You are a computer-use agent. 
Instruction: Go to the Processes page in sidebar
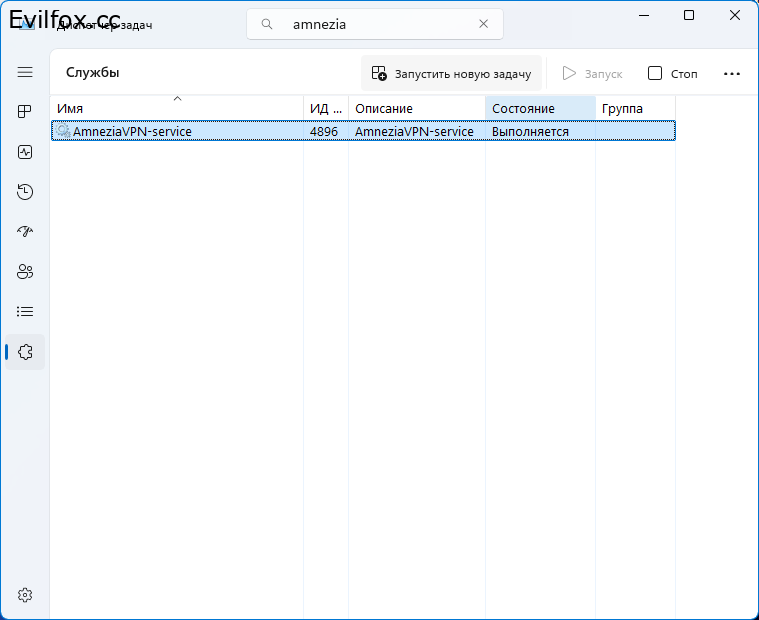25,112
